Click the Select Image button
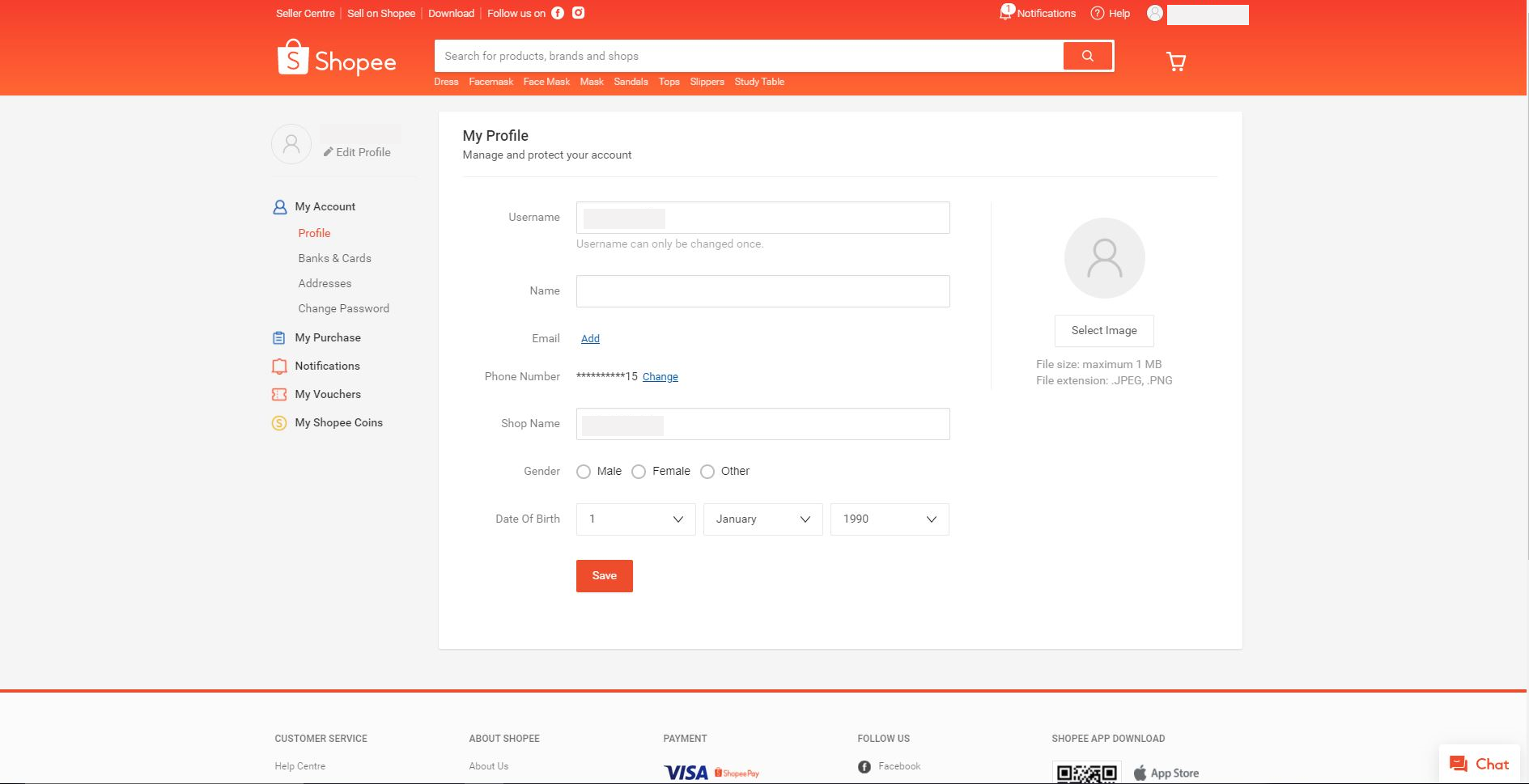This screenshot has height=784, width=1529. point(1104,331)
